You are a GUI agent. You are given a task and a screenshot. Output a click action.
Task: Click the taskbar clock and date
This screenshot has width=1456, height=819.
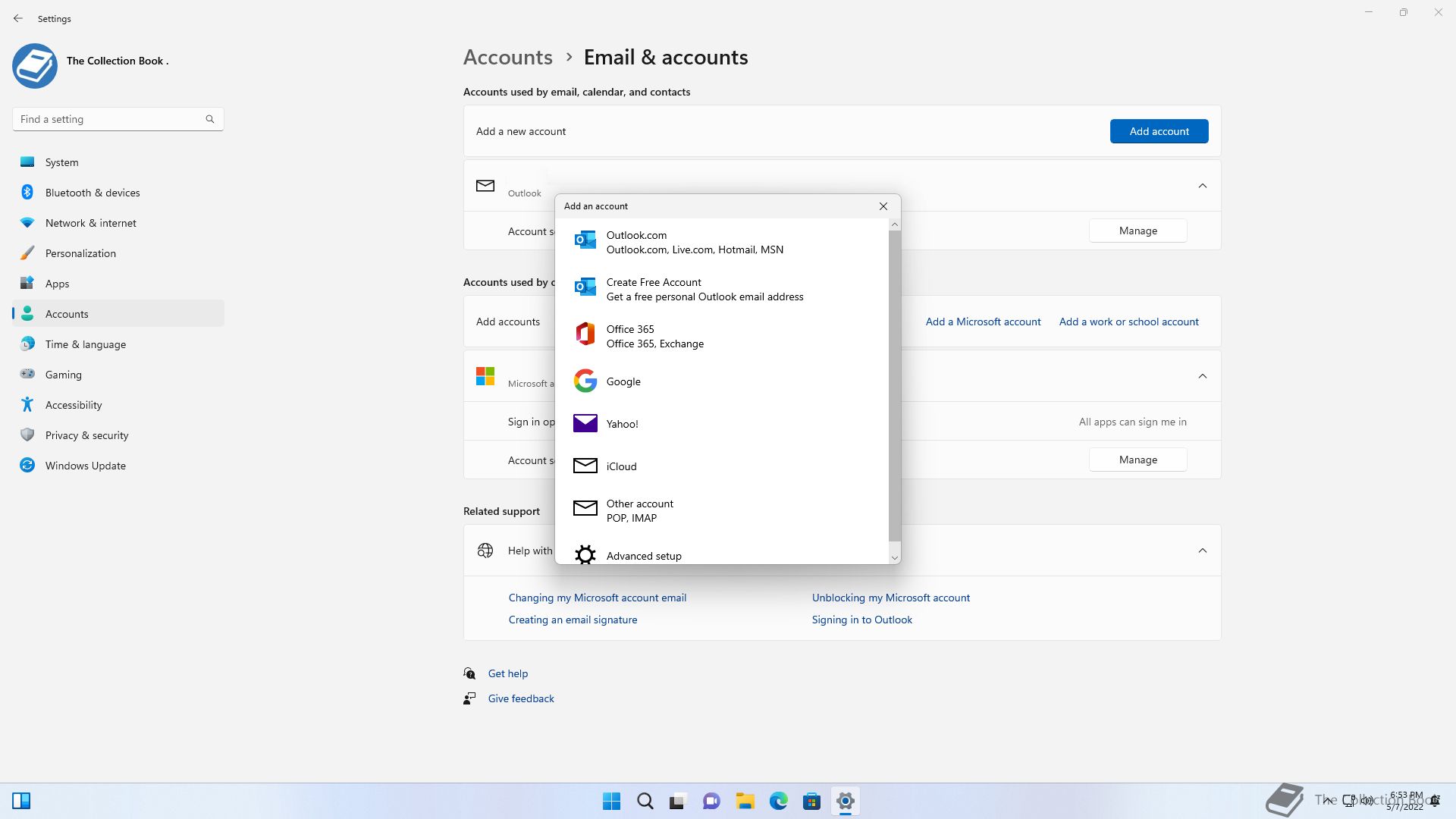click(1406, 801)
